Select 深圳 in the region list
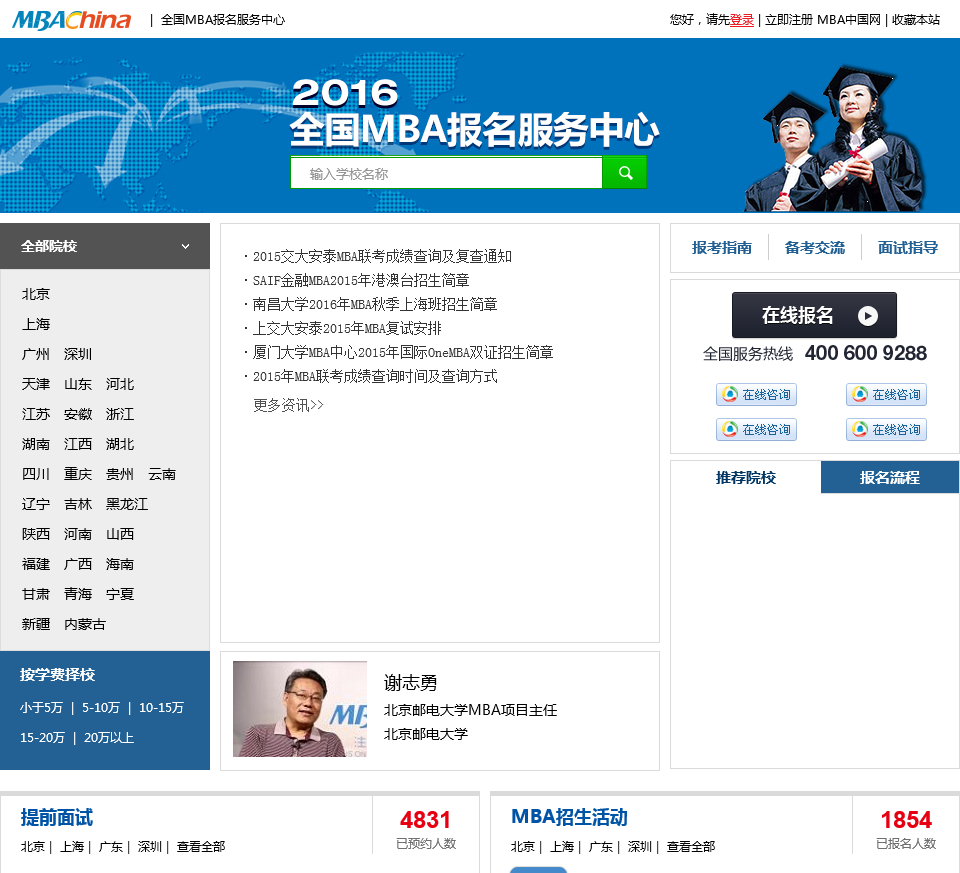 [78, 354]
